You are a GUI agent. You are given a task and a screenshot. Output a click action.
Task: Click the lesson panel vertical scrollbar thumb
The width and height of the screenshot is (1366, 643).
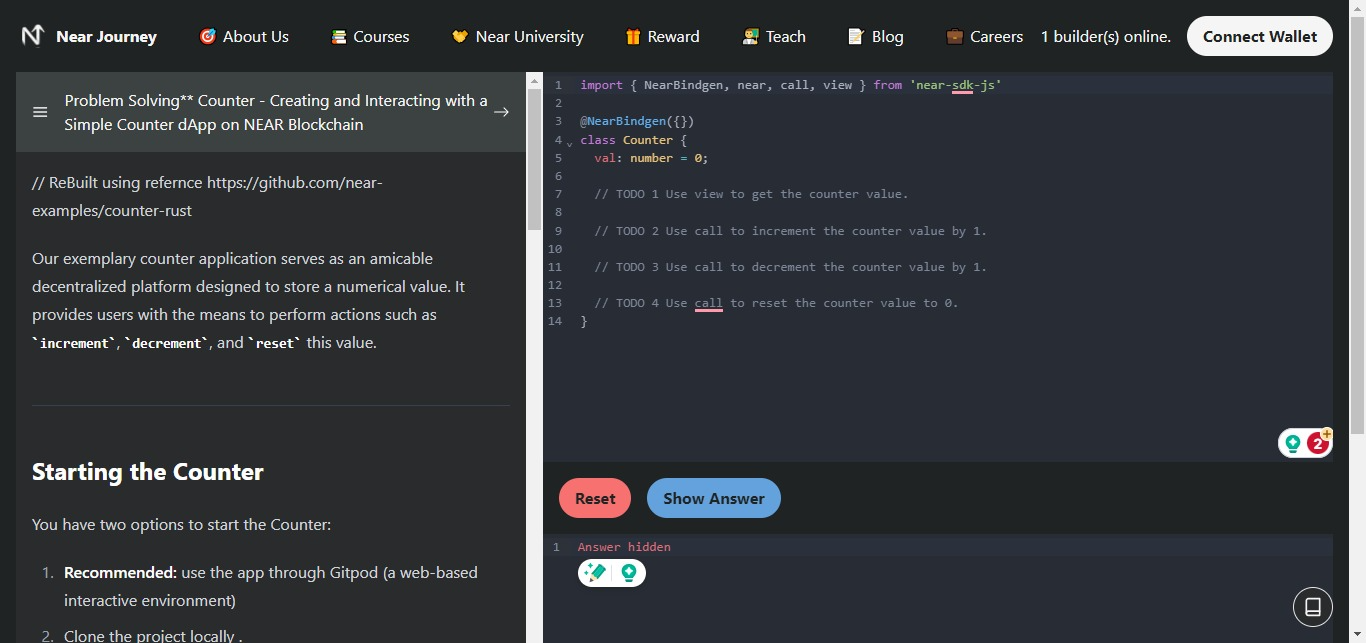point(535,160)
